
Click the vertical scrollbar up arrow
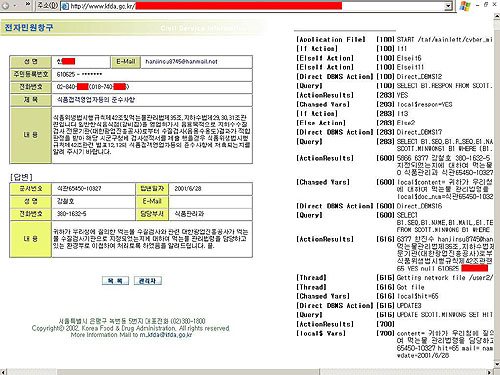(x=497, y=16)
